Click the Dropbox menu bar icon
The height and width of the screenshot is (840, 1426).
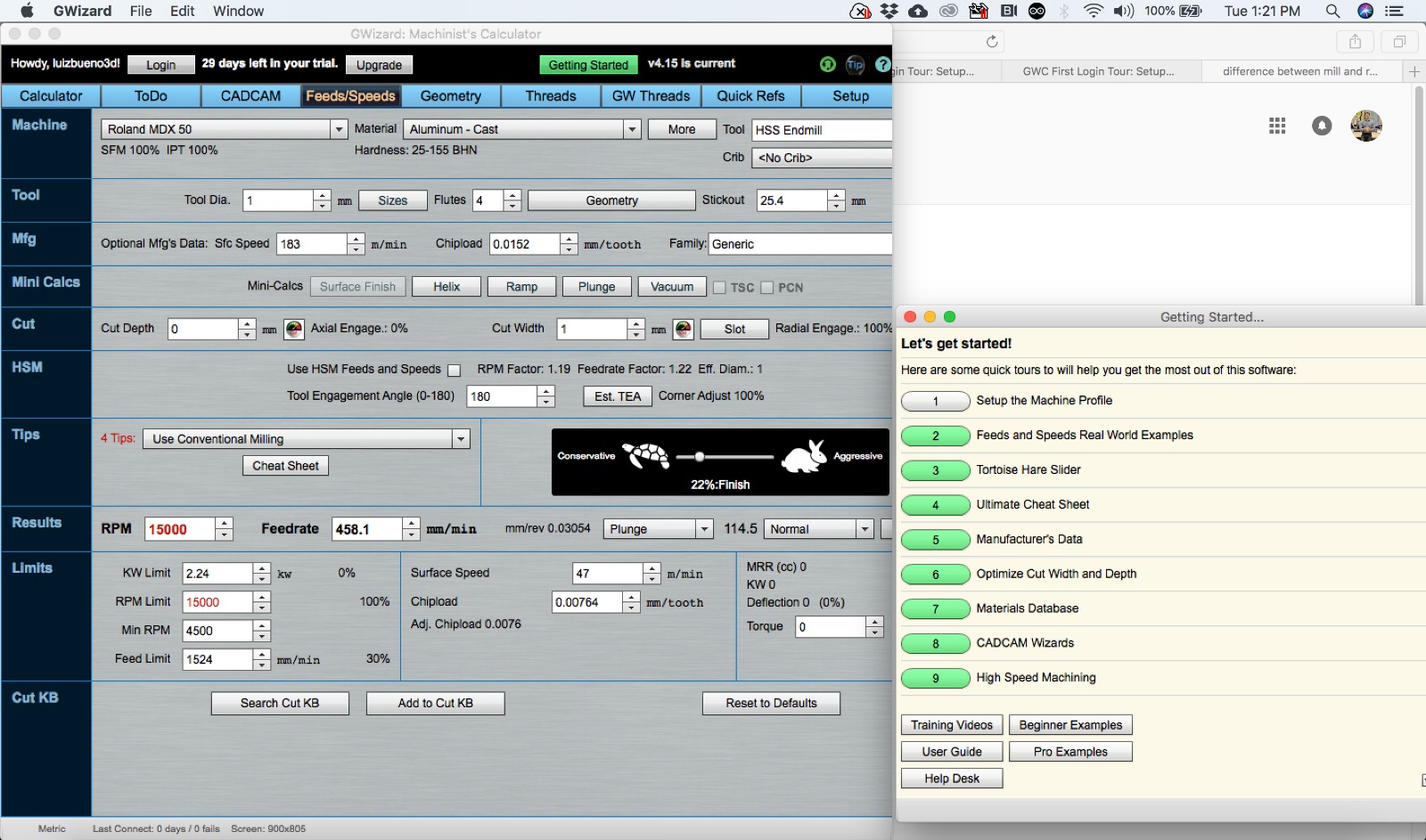(x=889, y=11)
